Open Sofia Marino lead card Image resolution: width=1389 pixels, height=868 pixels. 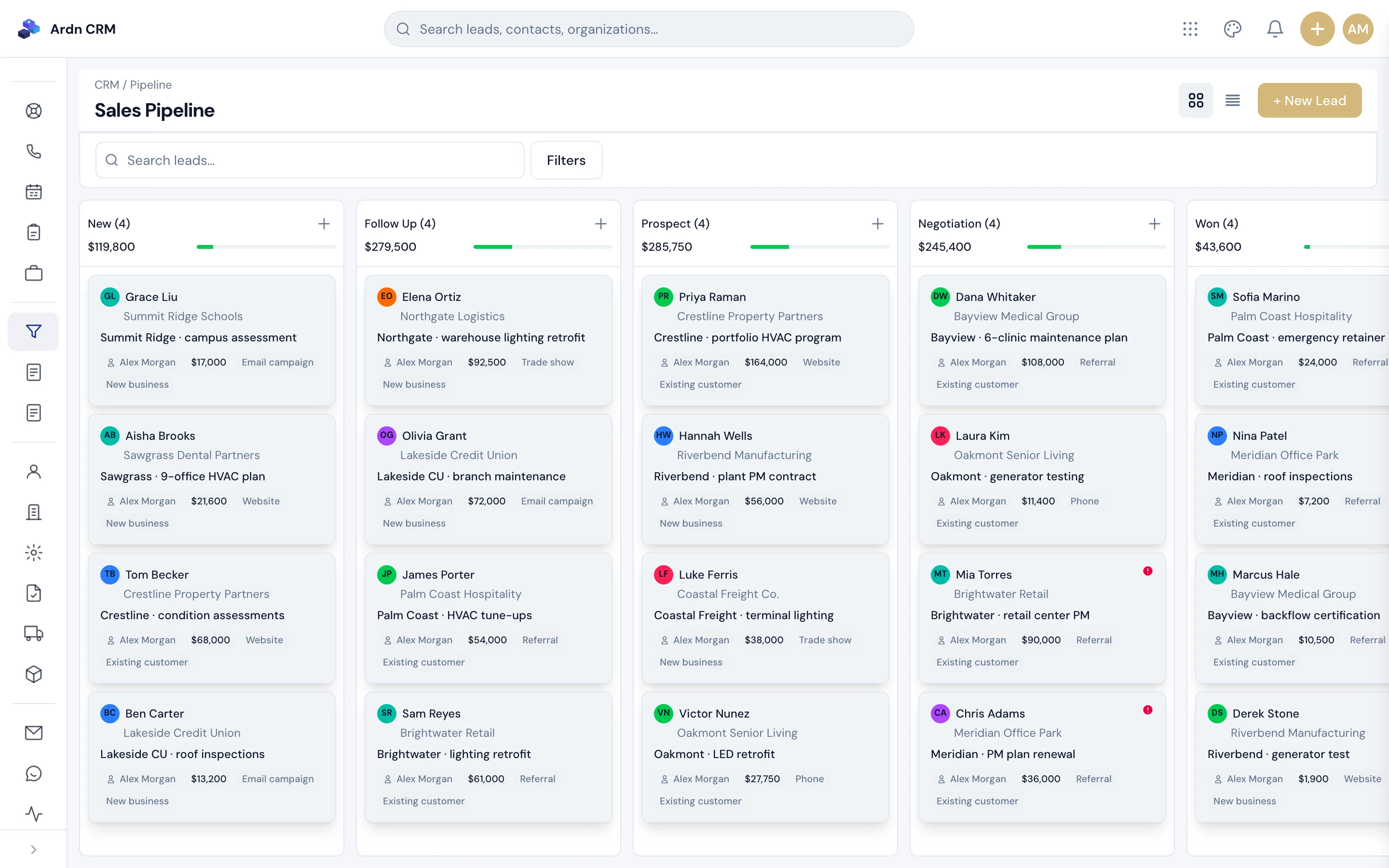1292,340
